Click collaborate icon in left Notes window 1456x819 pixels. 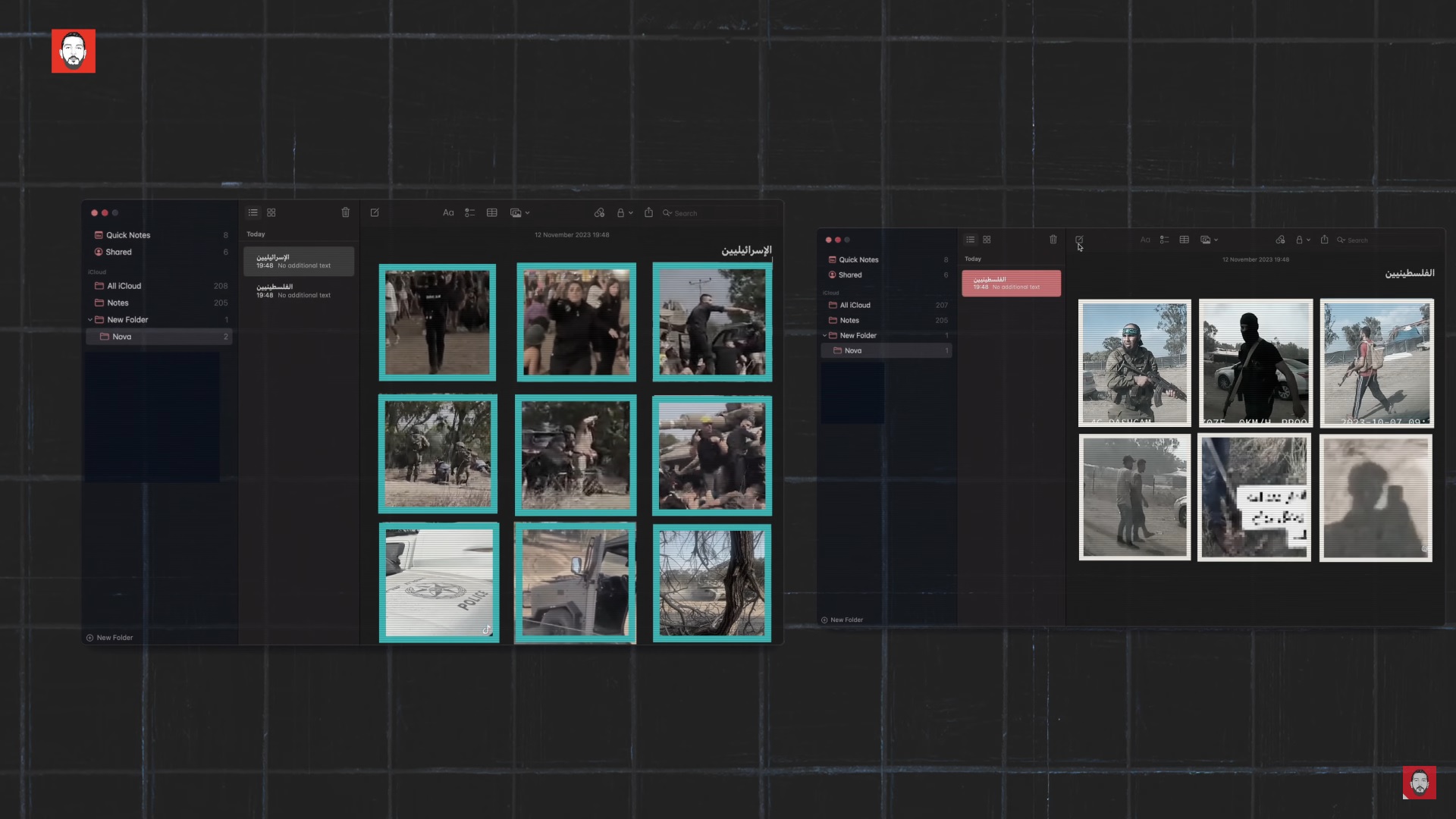[600, 213]
